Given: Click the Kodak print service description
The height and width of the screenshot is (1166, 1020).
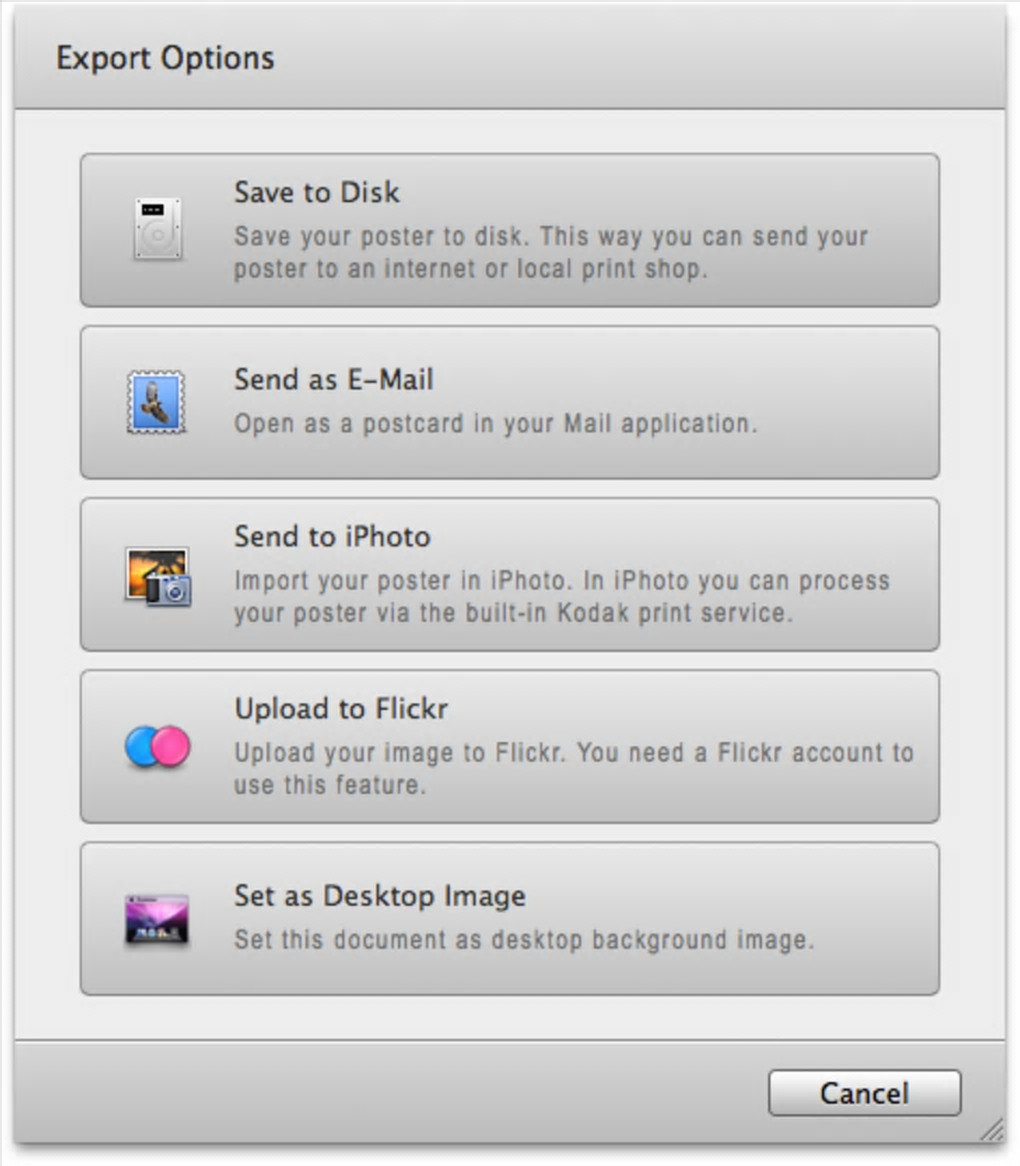Looking at the screenshot, I should (561, 597).
